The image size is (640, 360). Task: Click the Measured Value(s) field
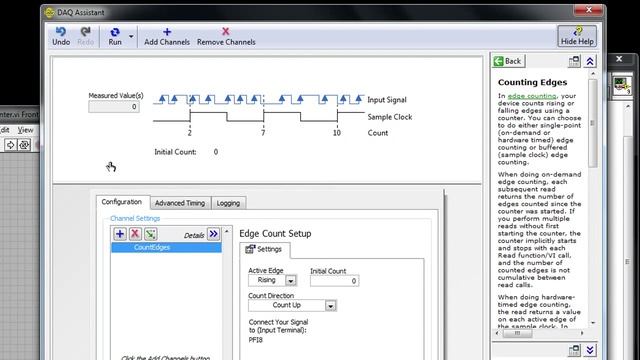point(114,107)
